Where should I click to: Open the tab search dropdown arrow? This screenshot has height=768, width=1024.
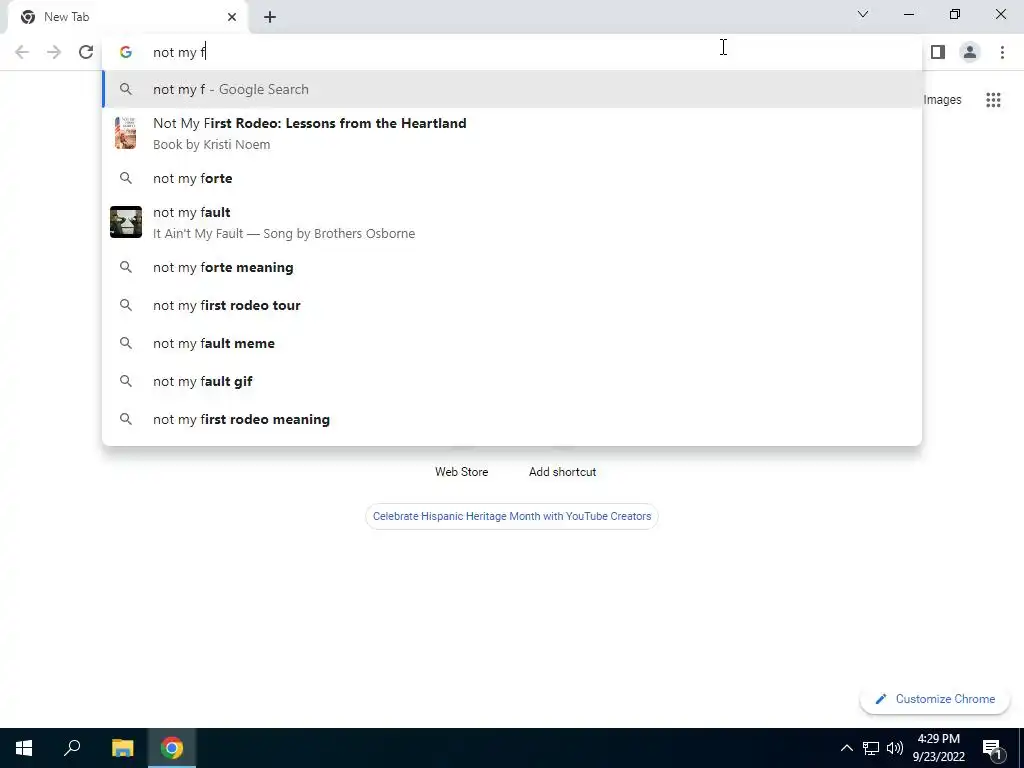[x=863, y=14]
